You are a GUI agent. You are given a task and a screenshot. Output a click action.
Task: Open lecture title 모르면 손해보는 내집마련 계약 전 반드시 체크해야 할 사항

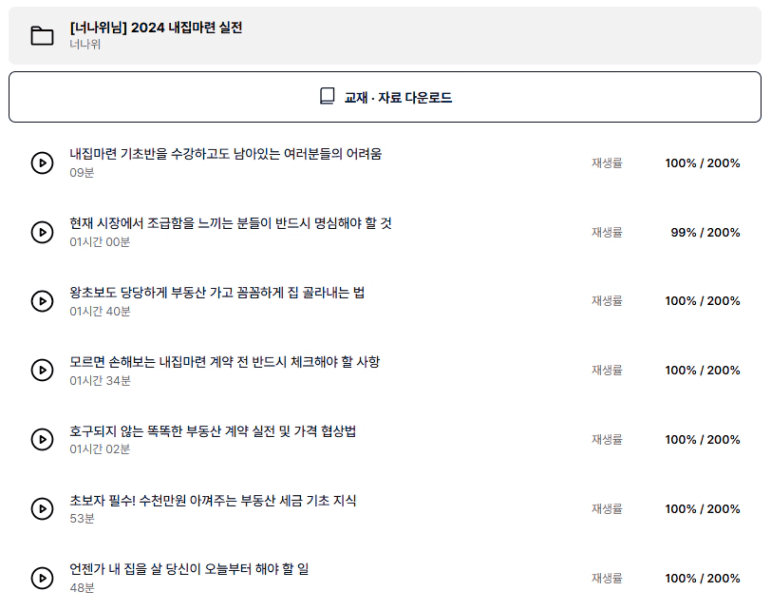coord(225,362)
